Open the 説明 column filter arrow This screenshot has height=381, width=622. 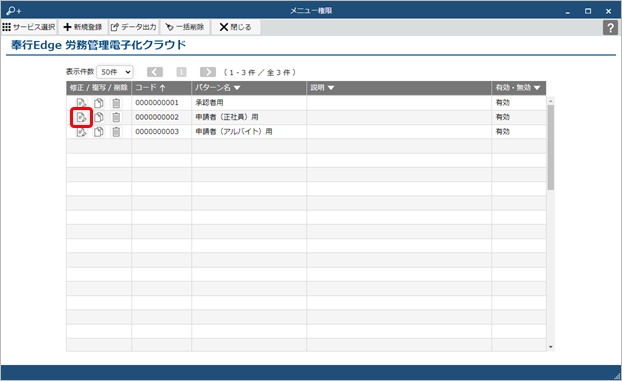tap(331, 88)
